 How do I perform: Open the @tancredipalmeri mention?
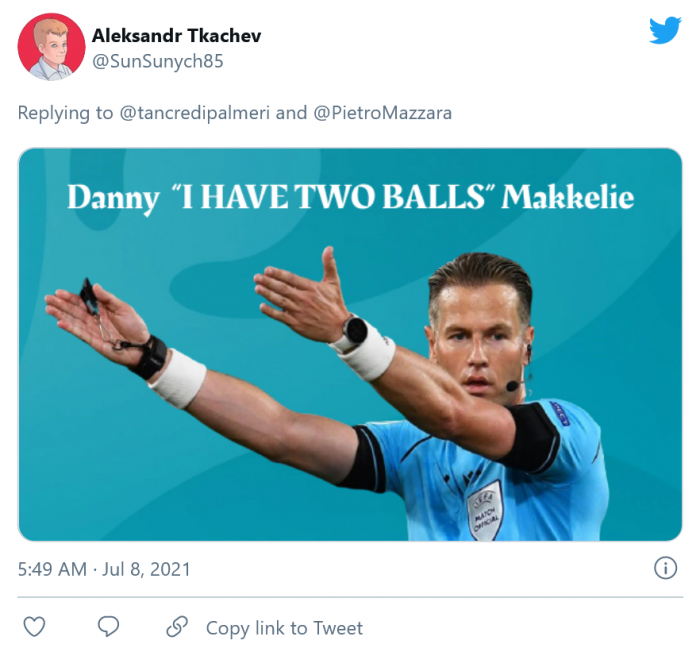[194, 113]
